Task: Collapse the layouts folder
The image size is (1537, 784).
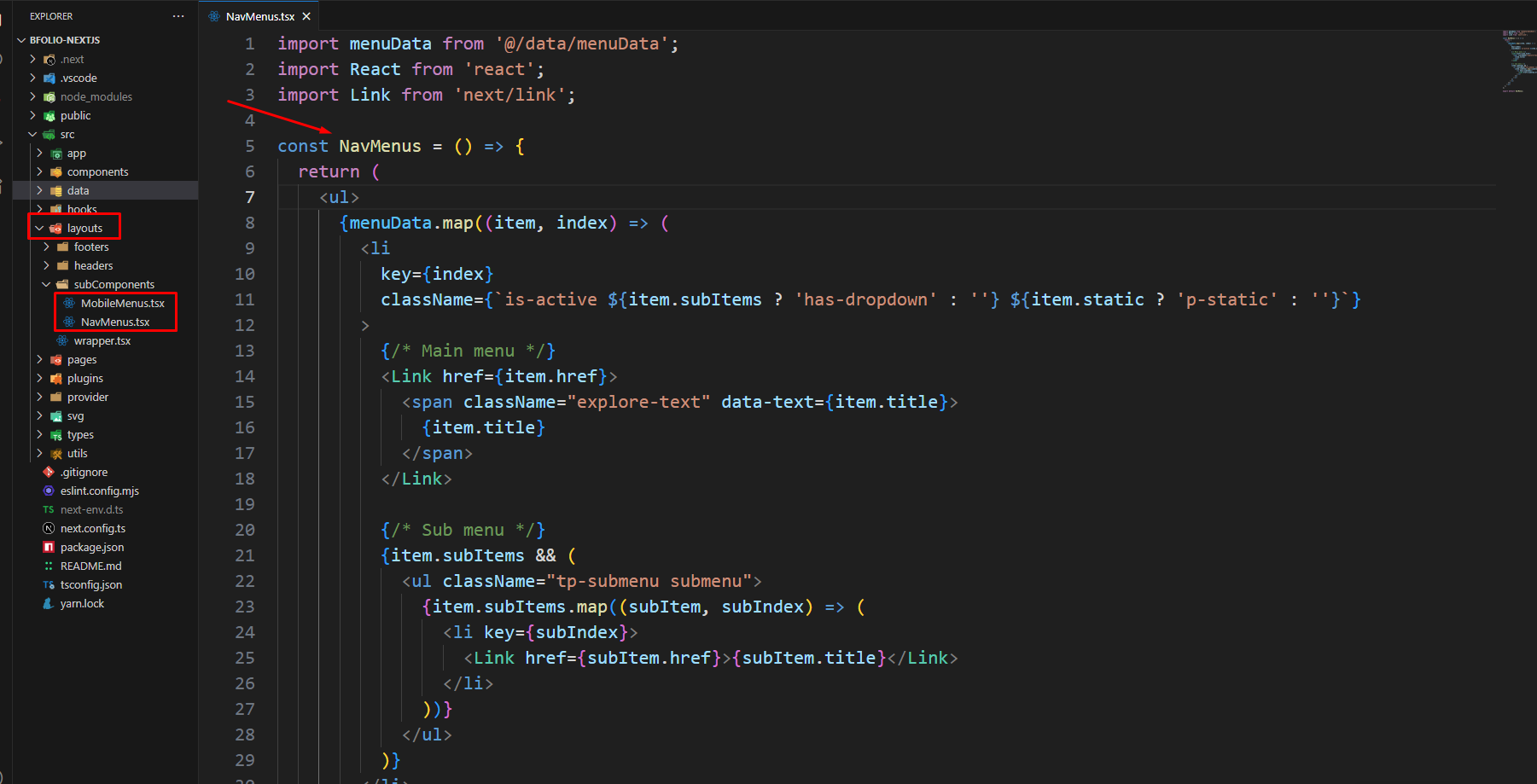Action: click(x=39, y=229)
